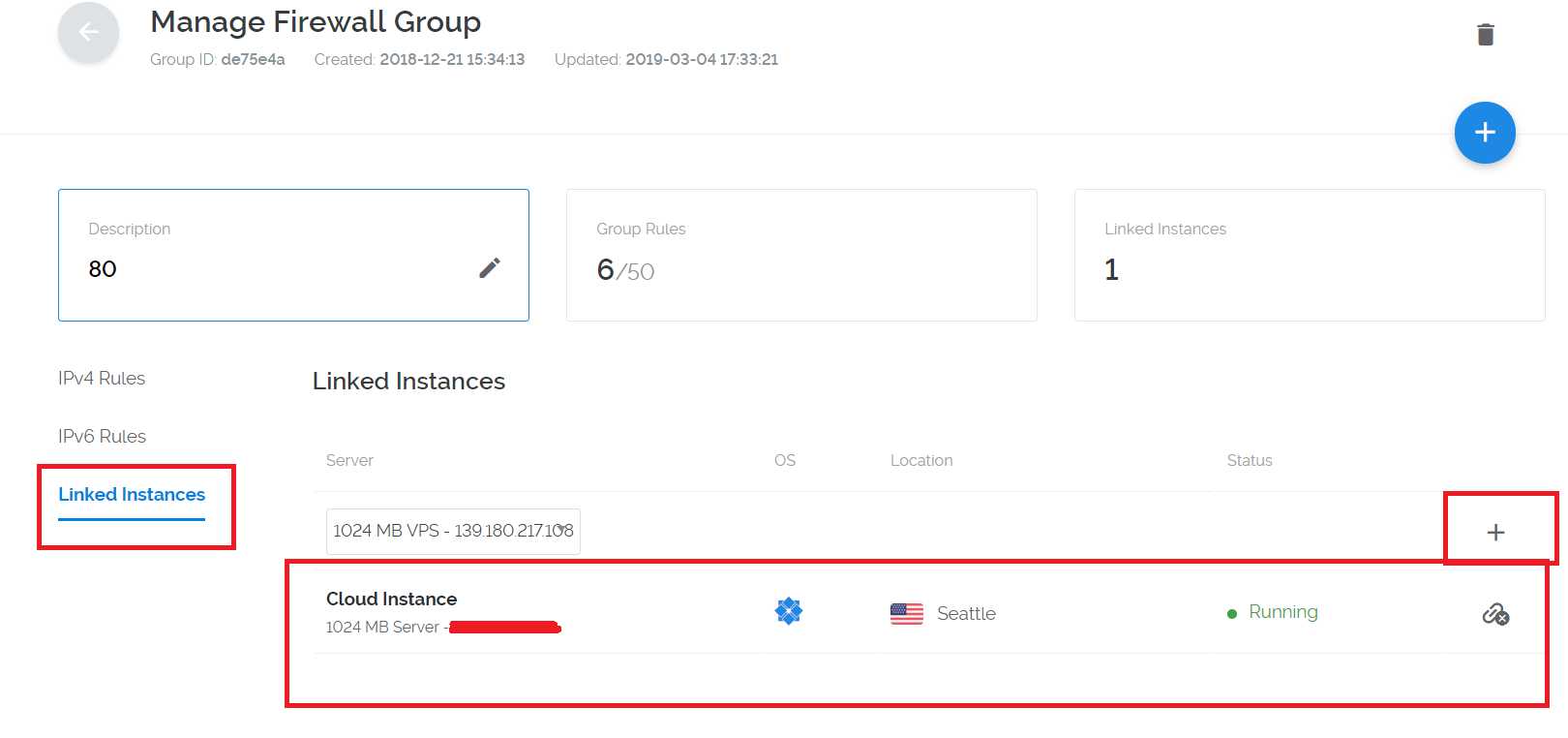The height and width of the screenshot is (738, 1568).
Task: Click the Group ID de75e4a text
Action: click(218, 59)
